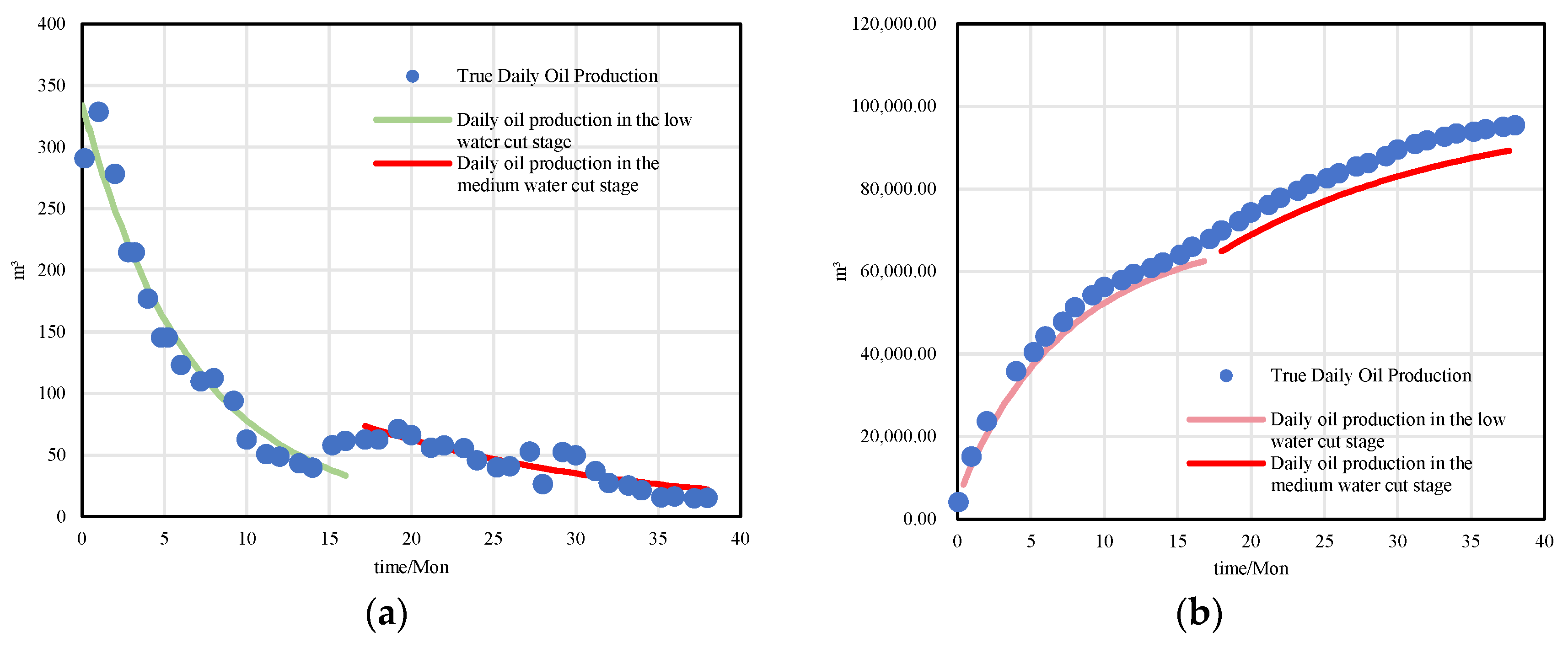Image resolution: width=1568 pixels, height=648 pixels.
Task: Click red line legend swatch in chart (a)
Action: pyautogui.click(x=412, y=164)
